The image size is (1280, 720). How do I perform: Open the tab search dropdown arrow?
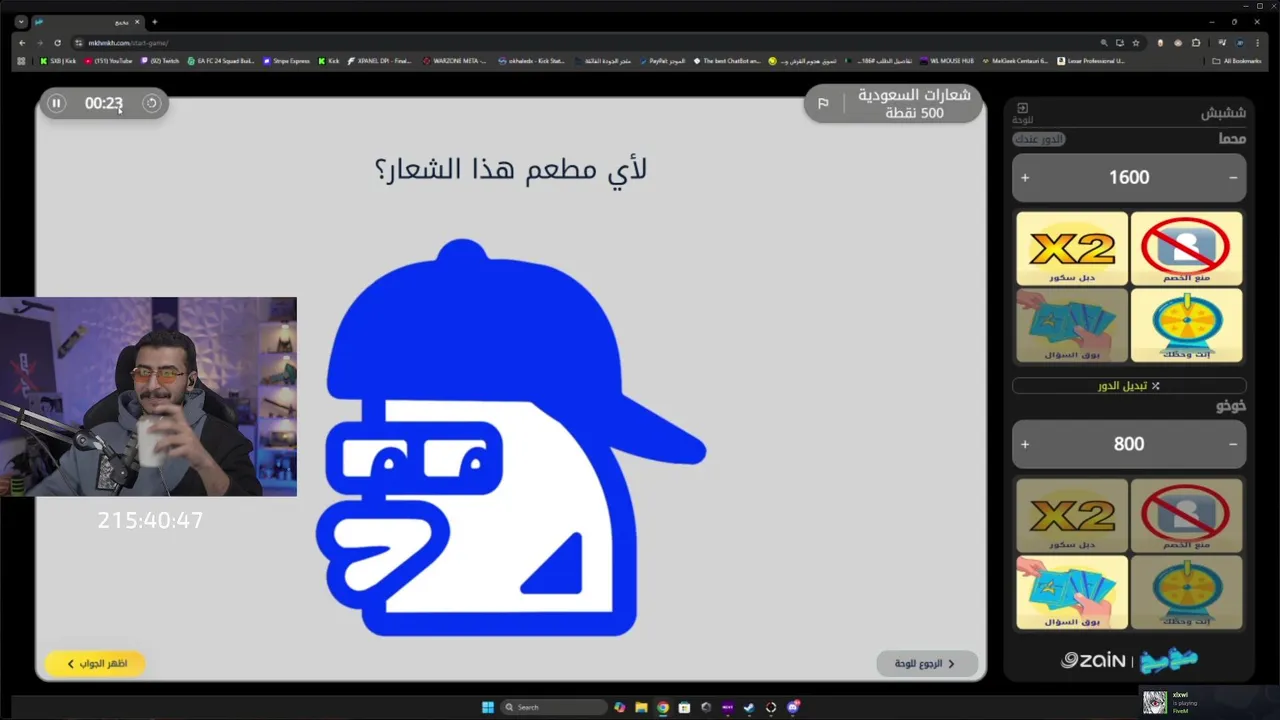pos(21,22)
